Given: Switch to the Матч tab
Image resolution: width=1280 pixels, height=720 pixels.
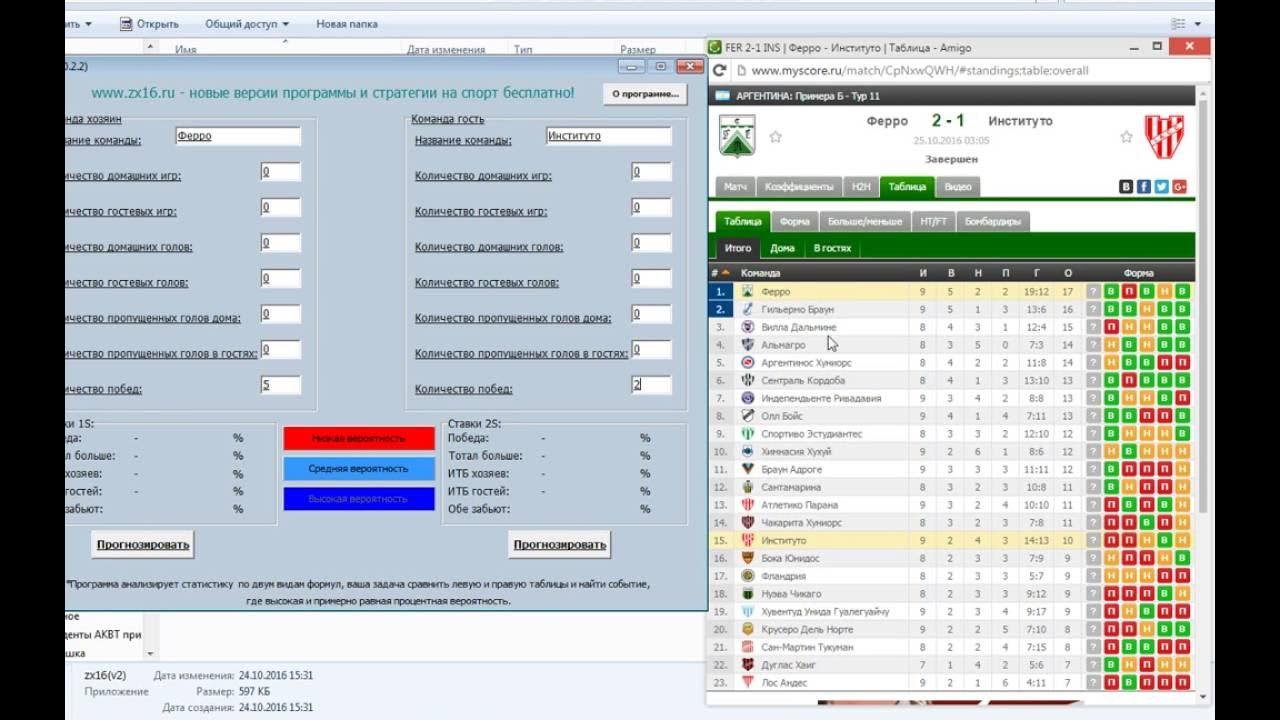Looking at the screenshot, I should pyautogui.click(x=735, y=187).
